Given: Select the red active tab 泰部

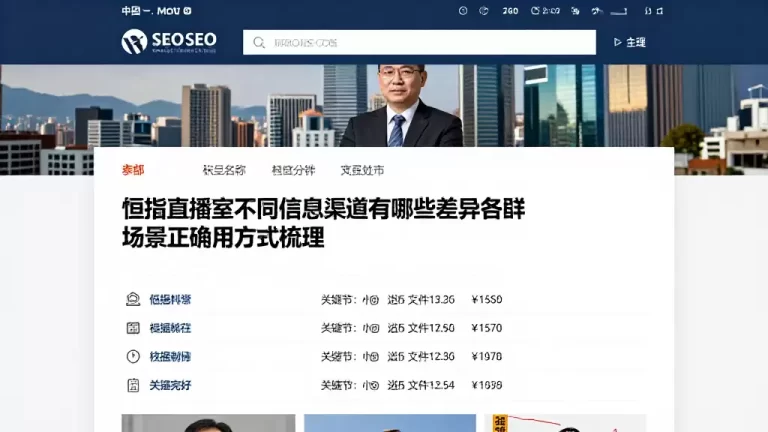Looking at the screenshot, I should 133,170.
